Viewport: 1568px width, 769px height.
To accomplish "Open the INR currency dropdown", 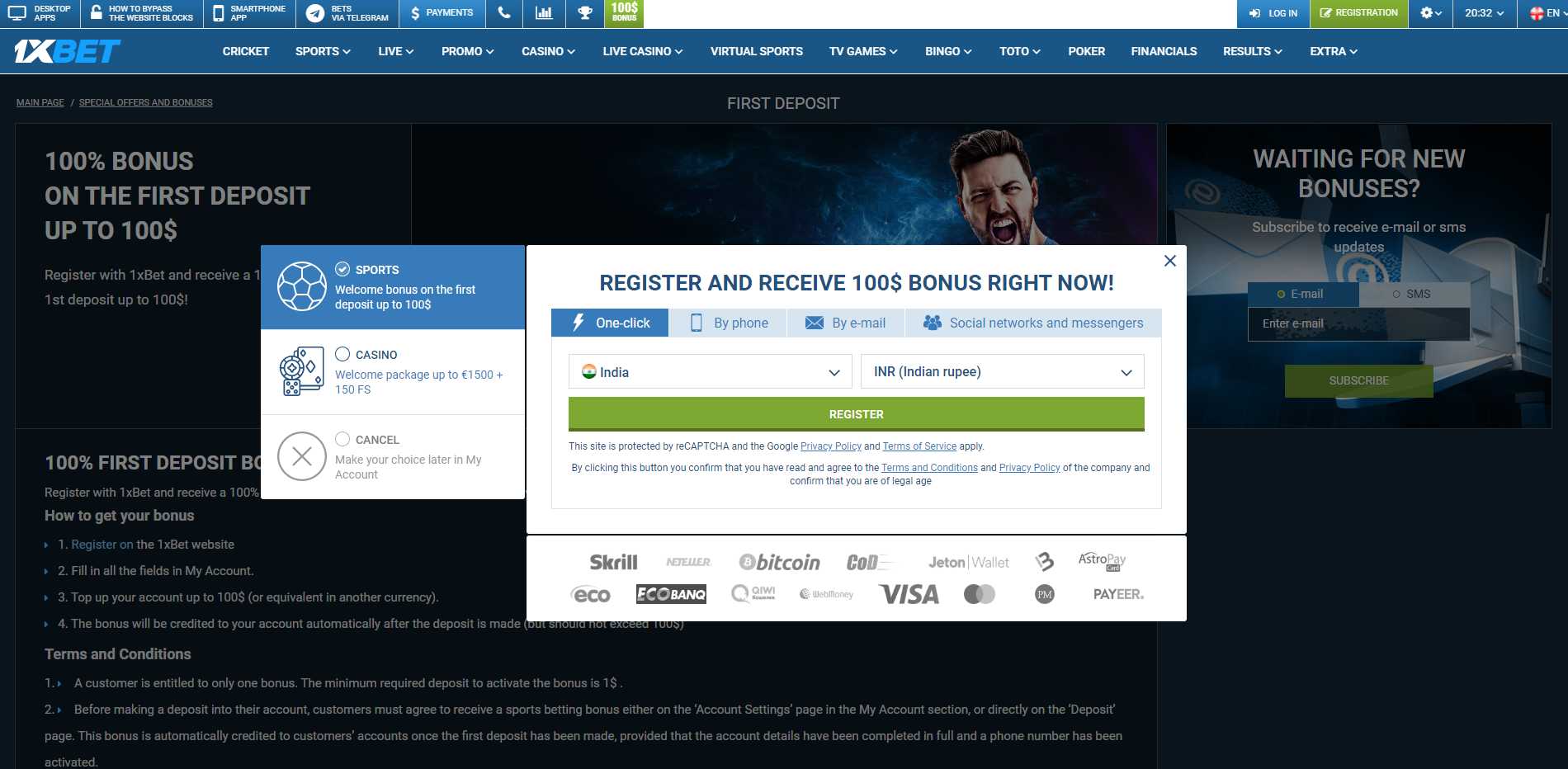I will pos(1002,372).
